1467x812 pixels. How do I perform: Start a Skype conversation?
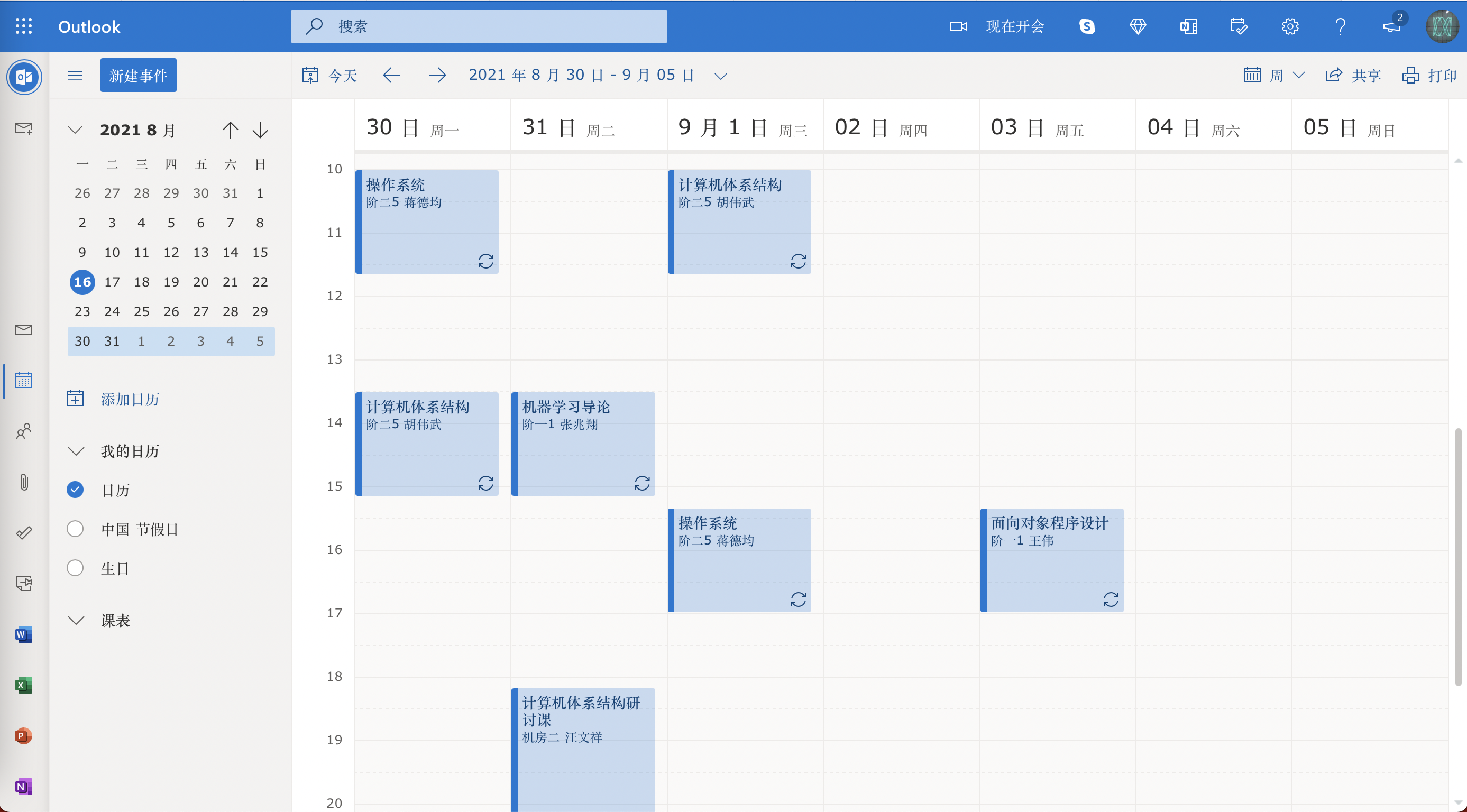(1087, 26)
